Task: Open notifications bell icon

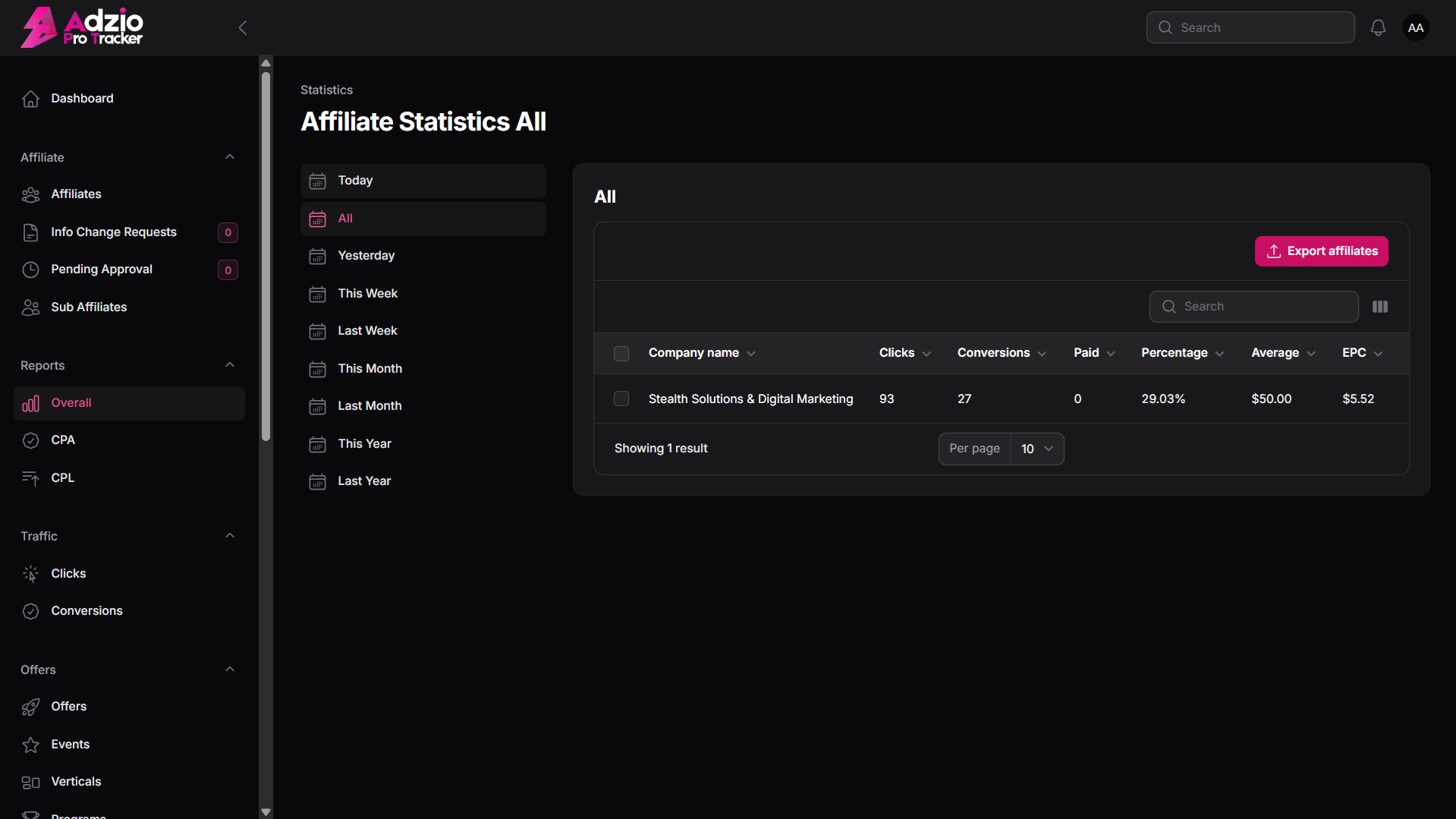Action: (1378, 28)
